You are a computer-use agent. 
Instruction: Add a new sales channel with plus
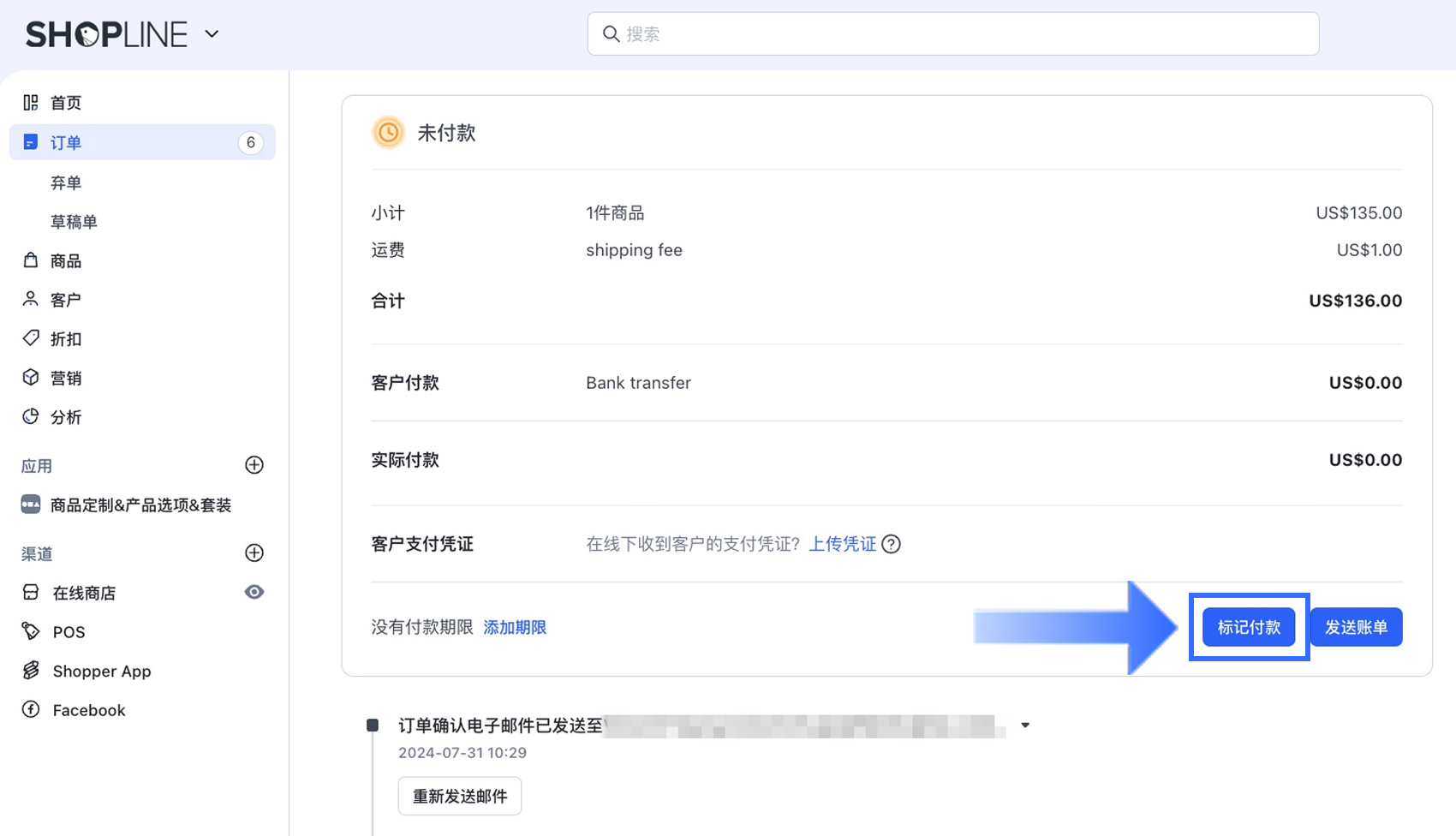tap(254, 553)
